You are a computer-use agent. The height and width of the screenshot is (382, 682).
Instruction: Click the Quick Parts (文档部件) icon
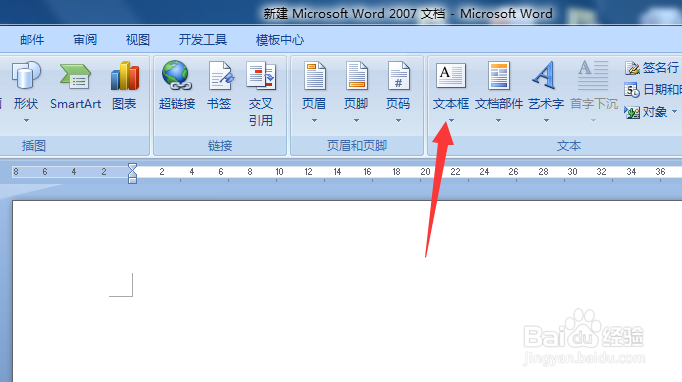pos(498,76)
